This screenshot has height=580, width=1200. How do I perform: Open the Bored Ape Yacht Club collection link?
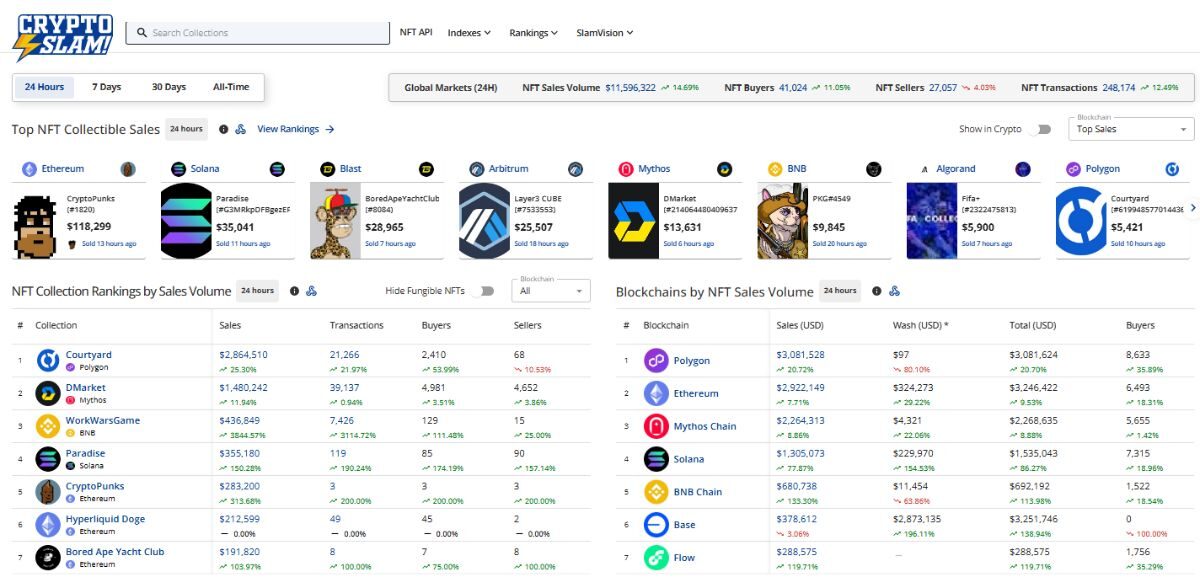115,551
